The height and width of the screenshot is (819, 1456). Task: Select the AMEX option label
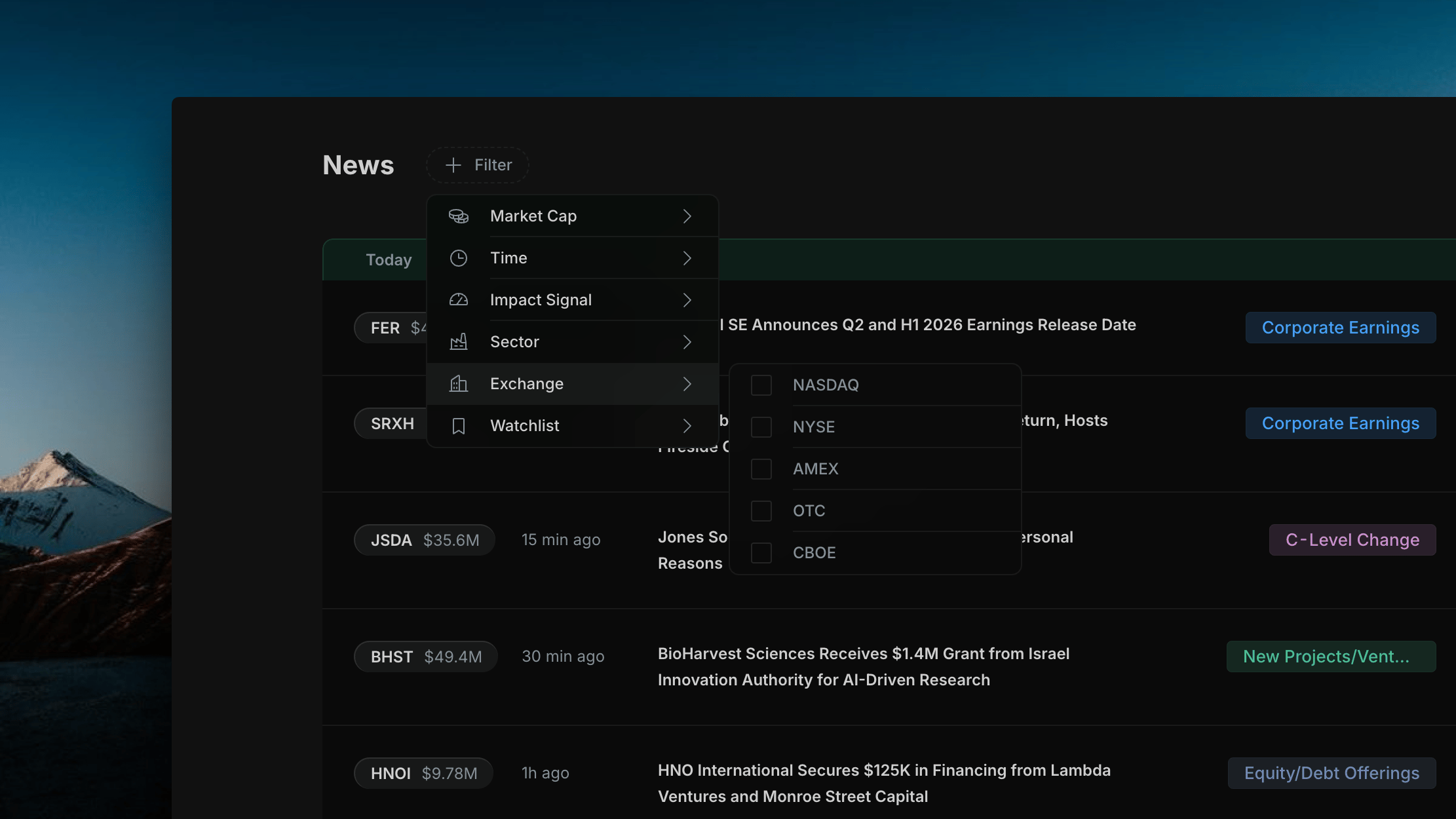[816, 469]
